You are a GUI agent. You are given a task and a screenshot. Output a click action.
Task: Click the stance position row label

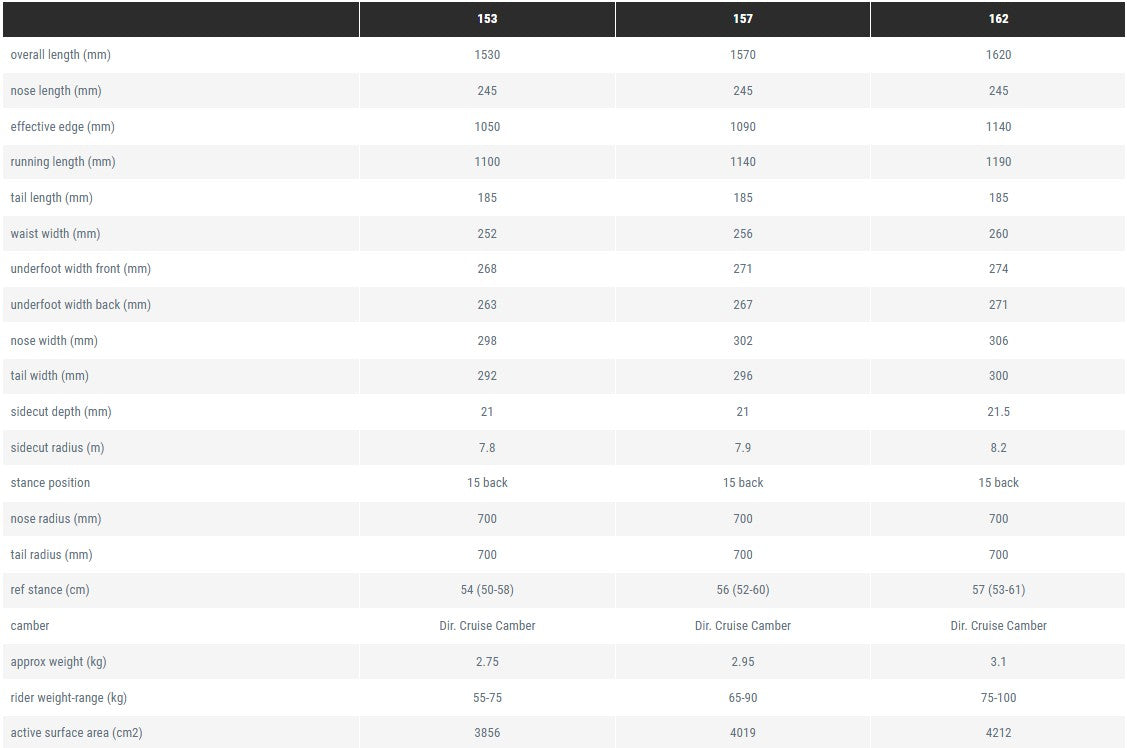coord(50,483)
